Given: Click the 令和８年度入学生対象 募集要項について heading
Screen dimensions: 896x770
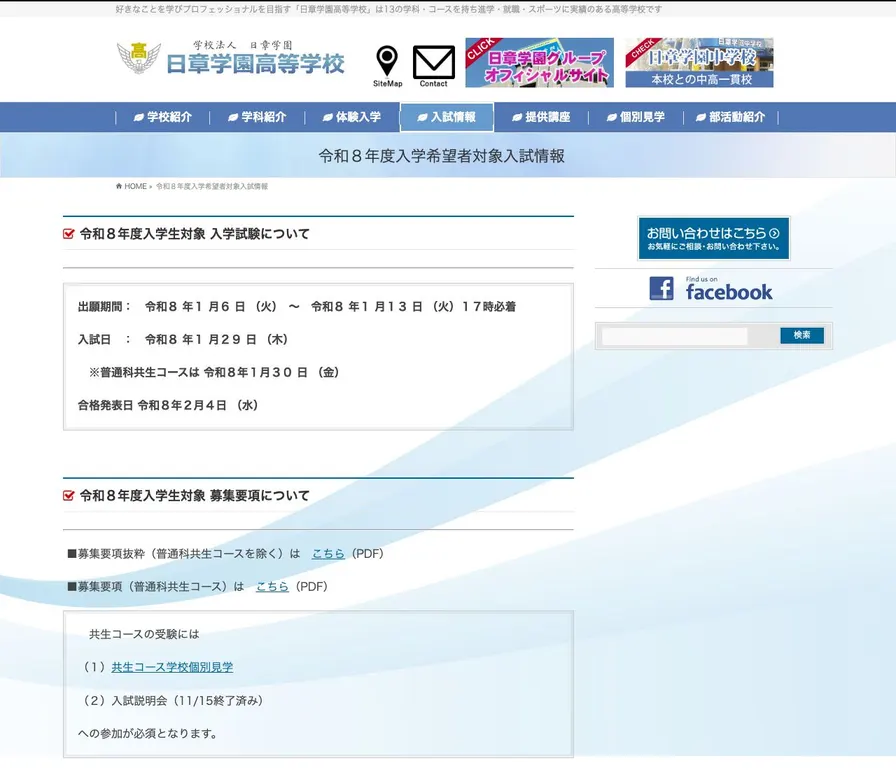Looking at the screenshot, I should point(195,495).
